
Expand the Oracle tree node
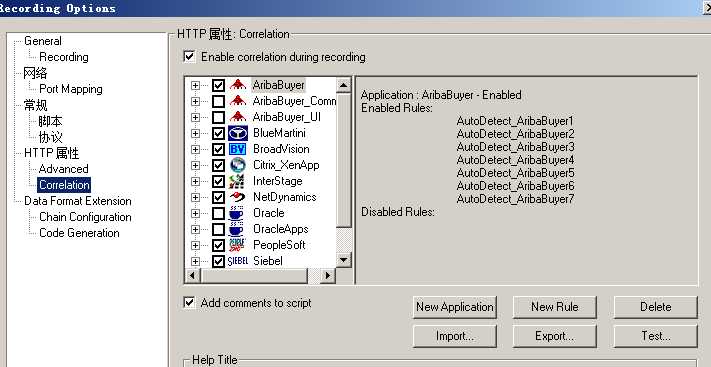[x=195, y=213]
